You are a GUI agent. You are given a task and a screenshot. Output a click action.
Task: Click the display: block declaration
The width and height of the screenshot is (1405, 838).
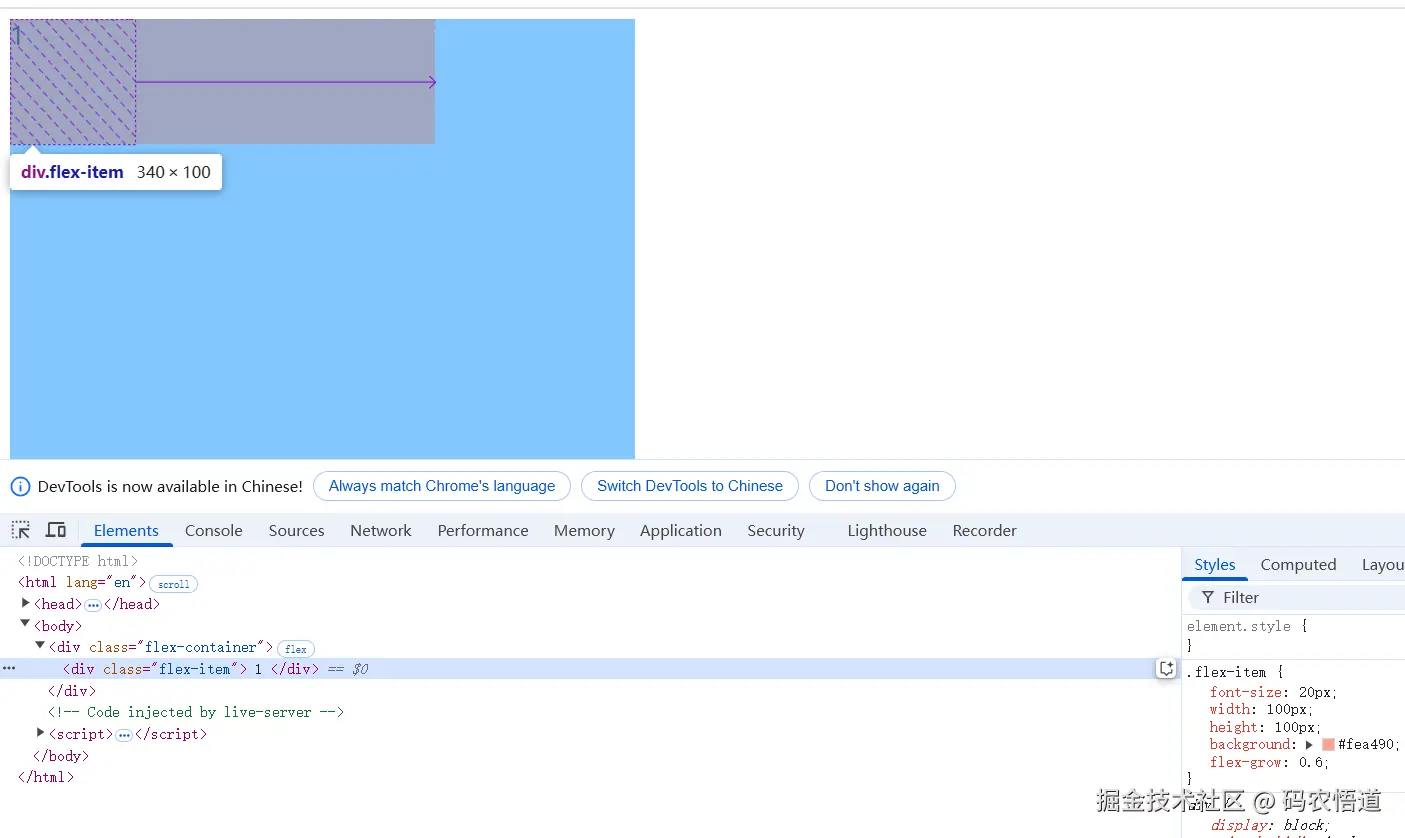pyautogui.click(x=1270, y=826)
